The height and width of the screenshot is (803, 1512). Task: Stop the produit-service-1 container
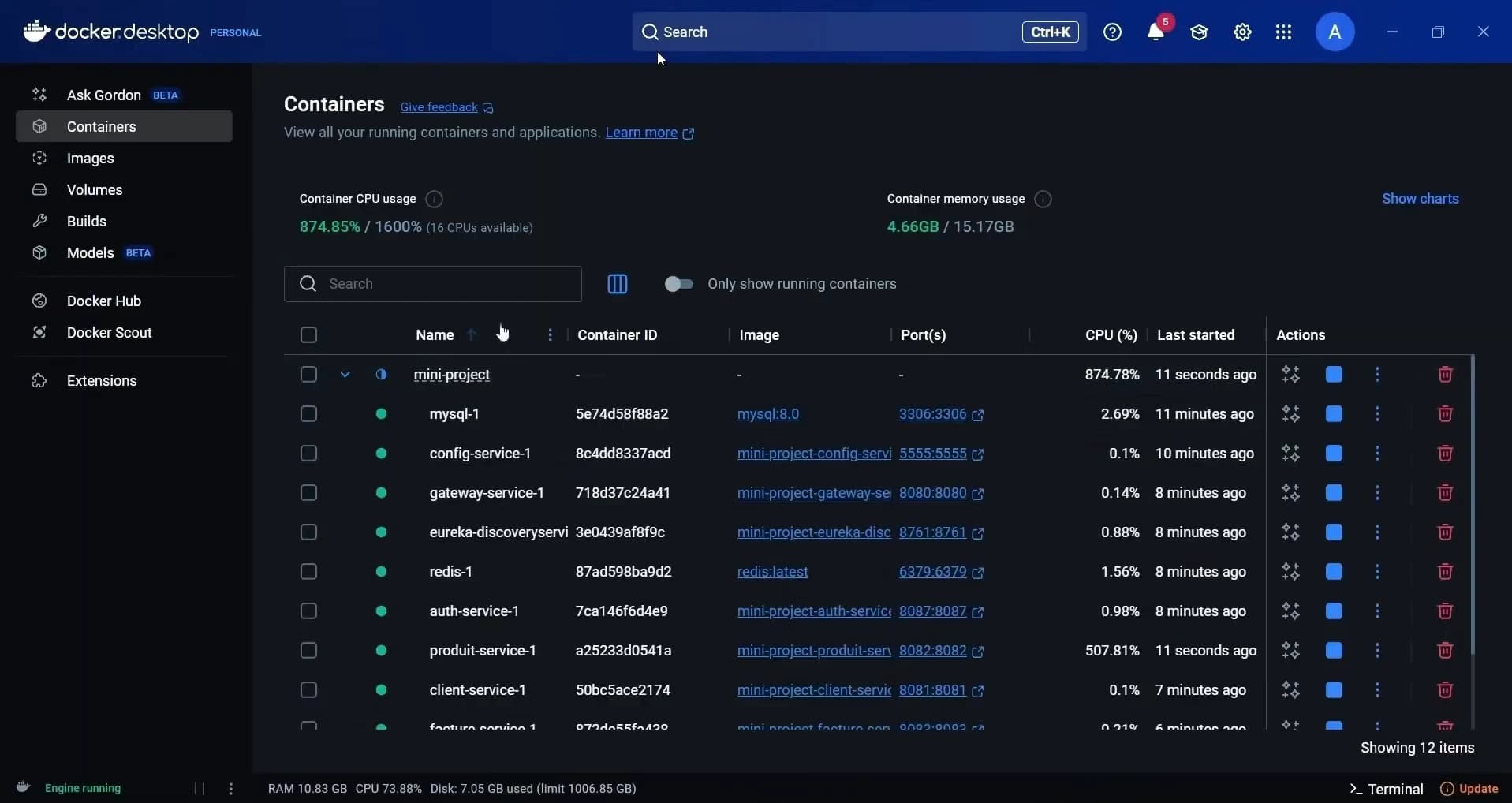click(1334, 651)
